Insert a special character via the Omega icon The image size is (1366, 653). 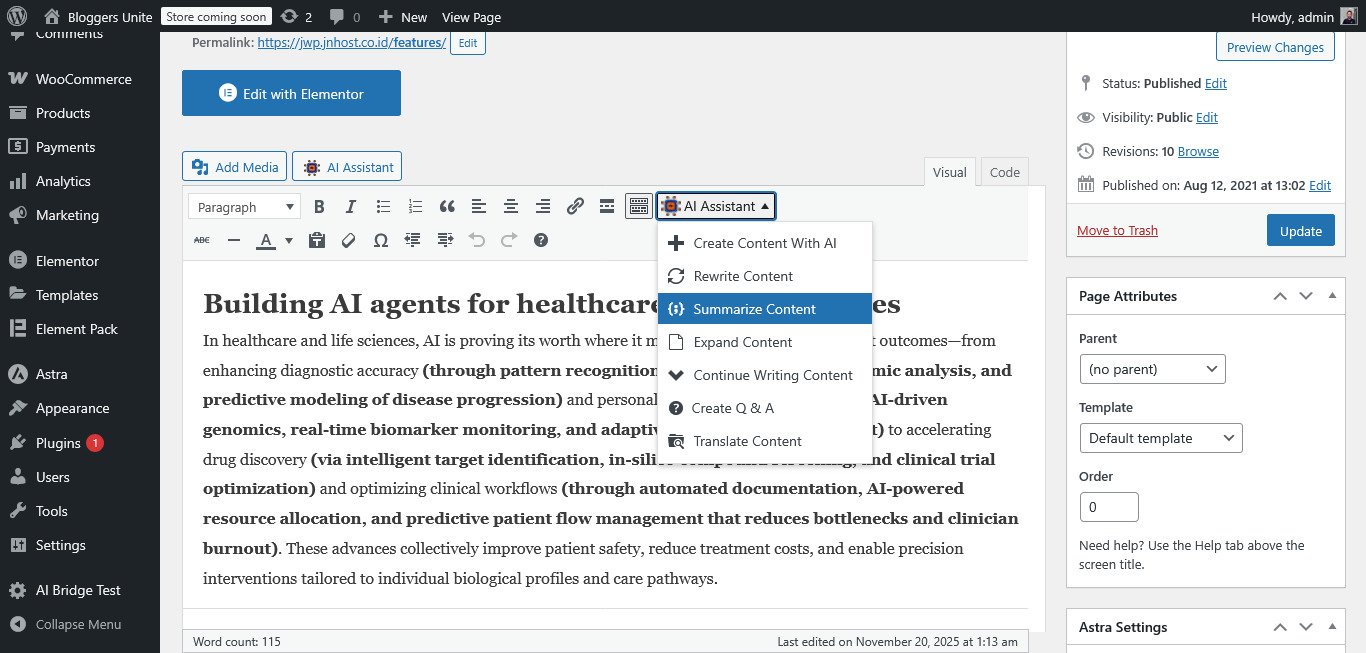click(380, 240)
